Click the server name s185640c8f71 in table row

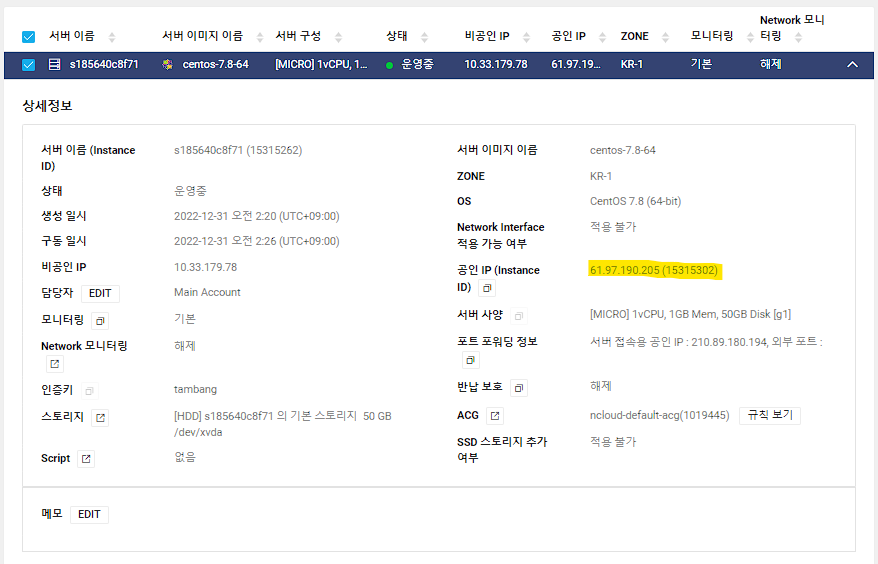pyautogui.click(x=104, y=64)
